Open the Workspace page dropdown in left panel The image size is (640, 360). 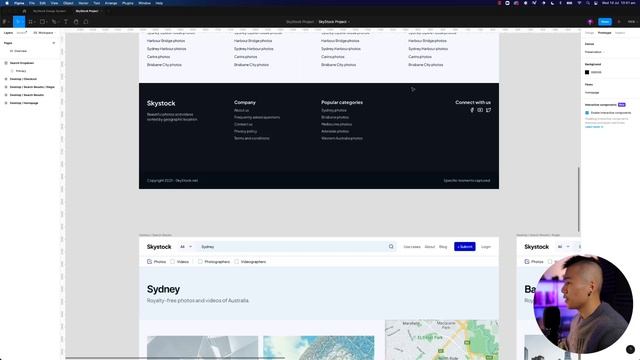[x=43, y=33]
